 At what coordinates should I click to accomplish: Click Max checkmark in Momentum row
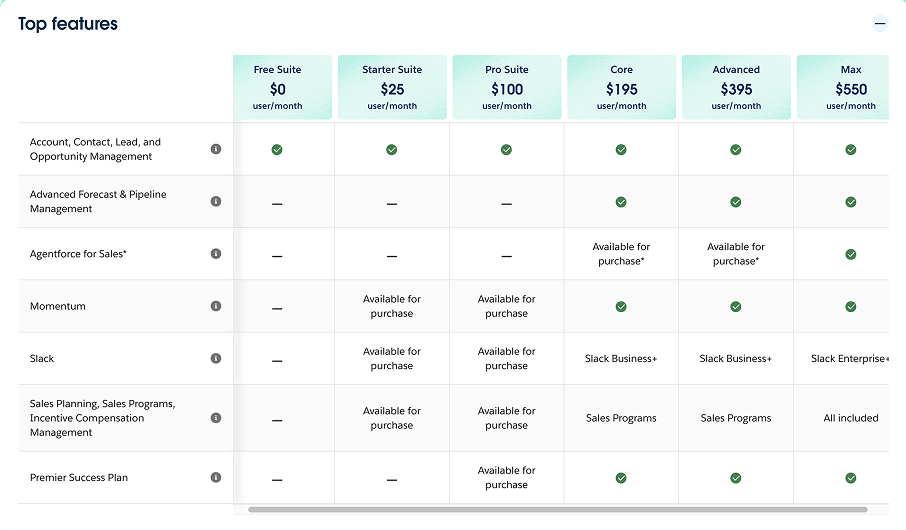click(x=851, y=306)
